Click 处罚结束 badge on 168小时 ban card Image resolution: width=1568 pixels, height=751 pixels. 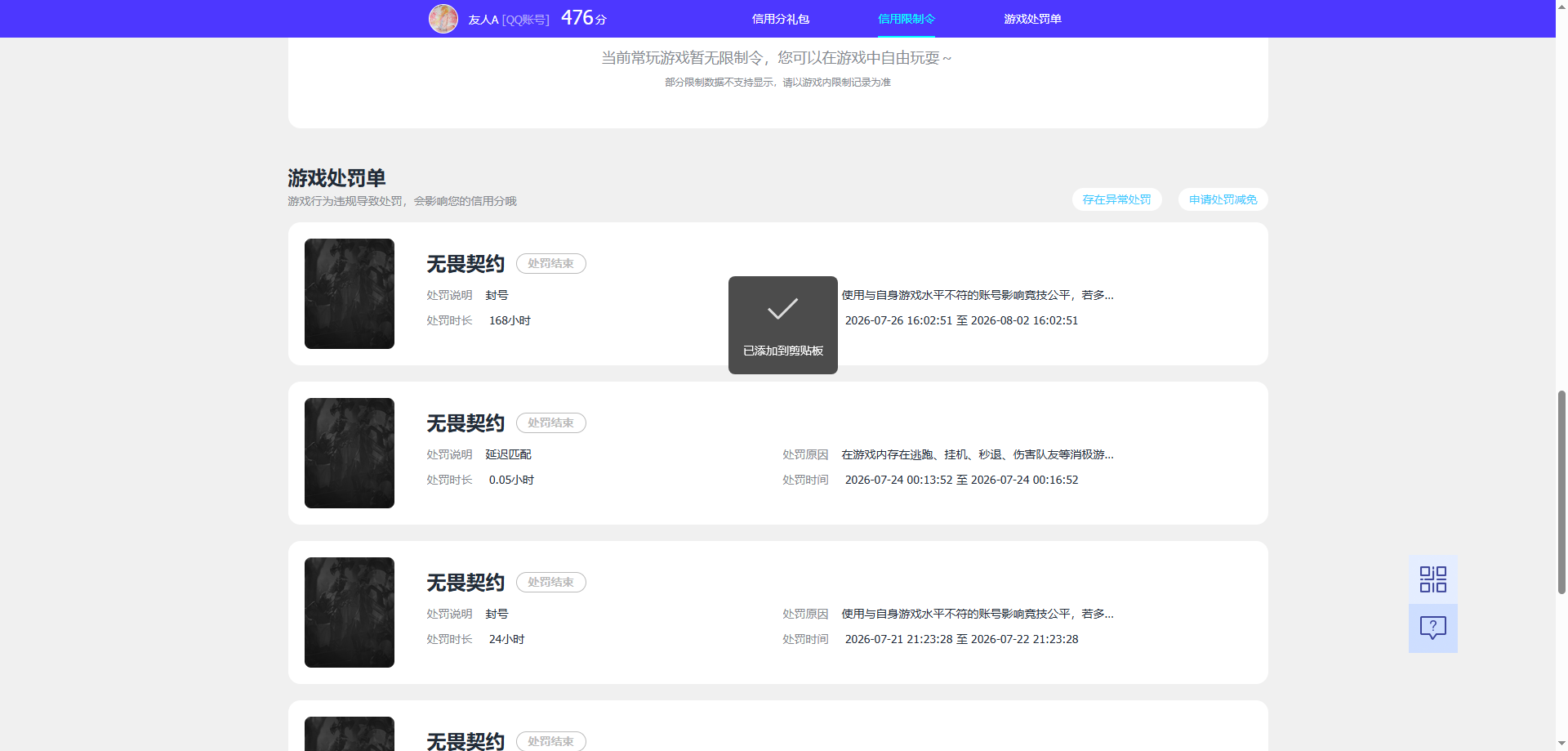click(550, 263)
